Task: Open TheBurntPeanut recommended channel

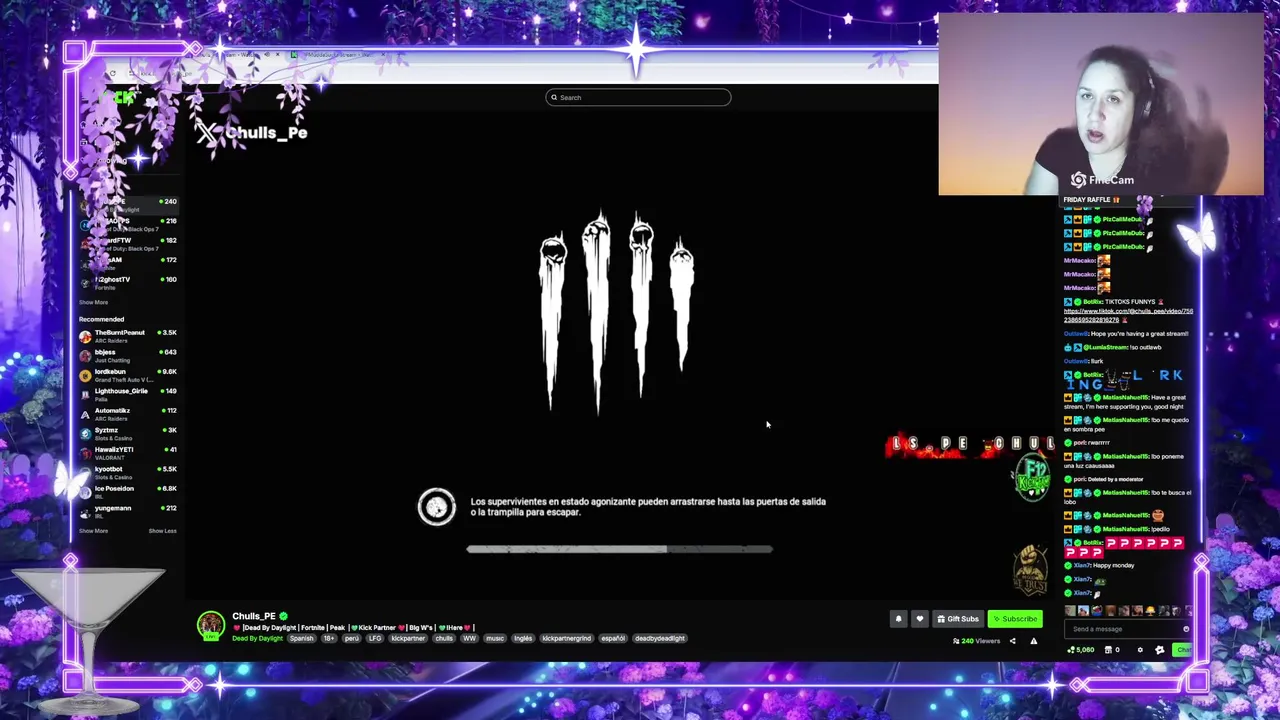Action: (x=129, y=336)
